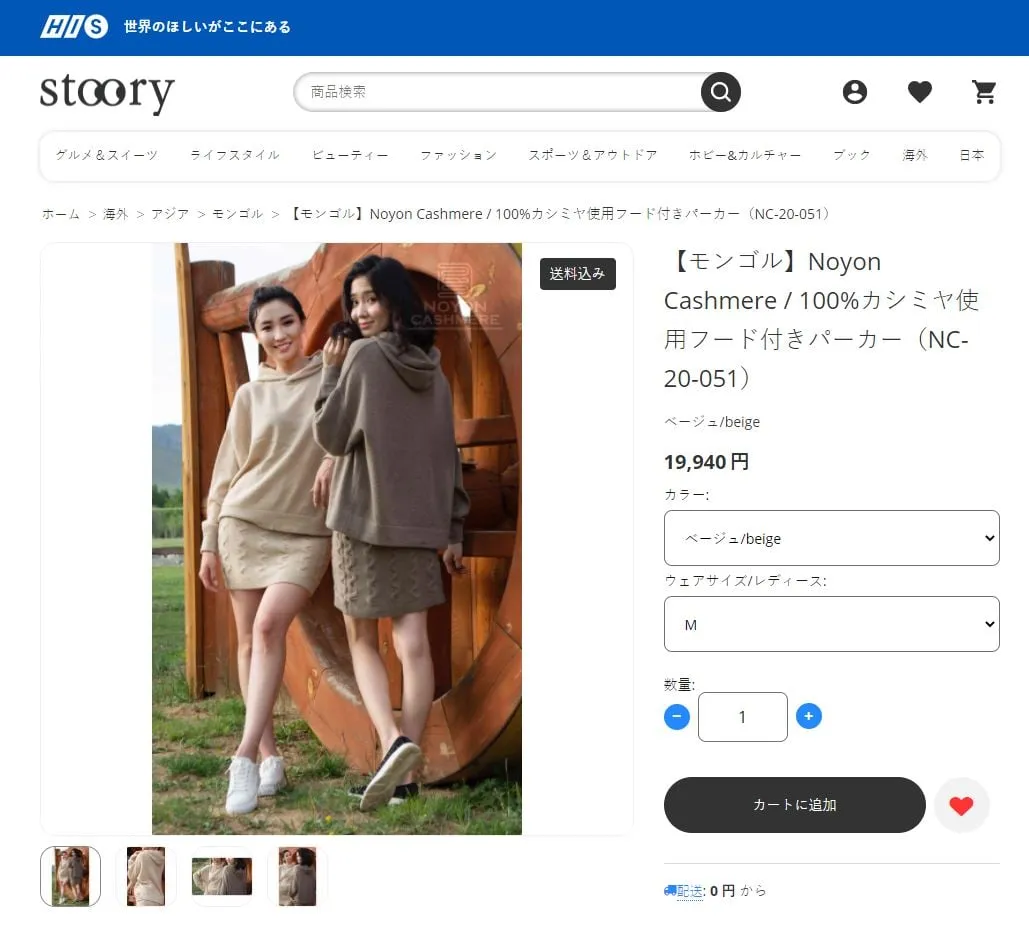
Task: Click the カートに追加 button
Action: pos(795,805)
